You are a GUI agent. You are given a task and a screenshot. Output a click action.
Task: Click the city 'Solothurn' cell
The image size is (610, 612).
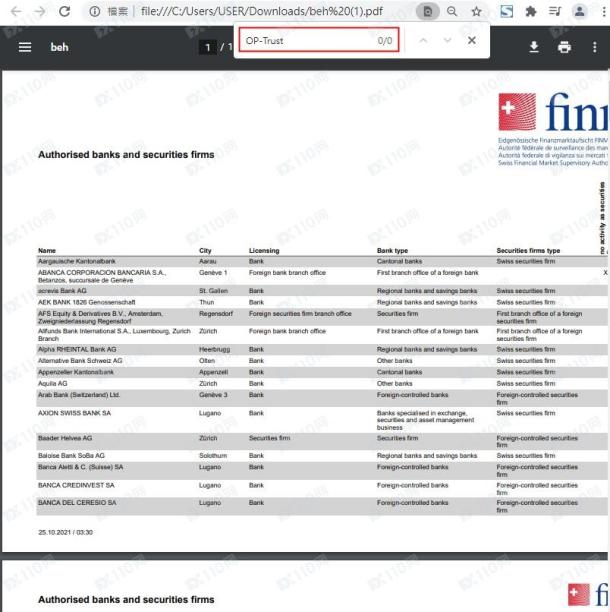213,455
